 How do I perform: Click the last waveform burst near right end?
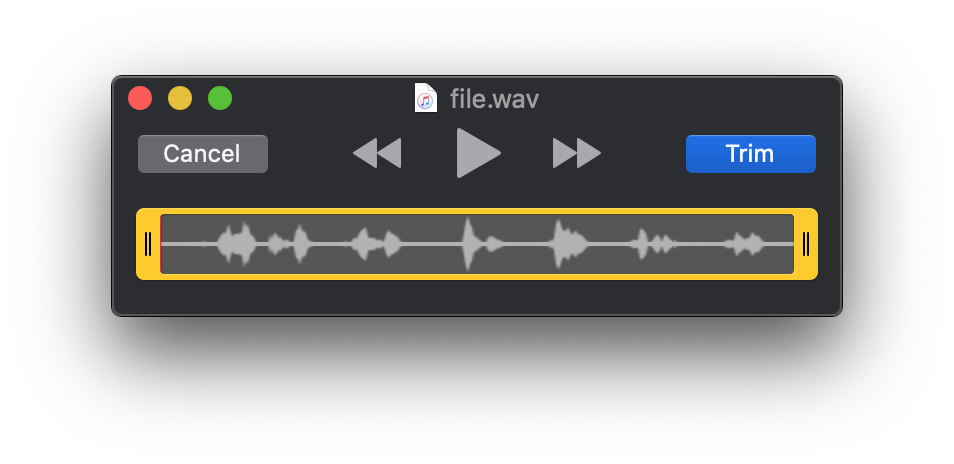point(745,244)
